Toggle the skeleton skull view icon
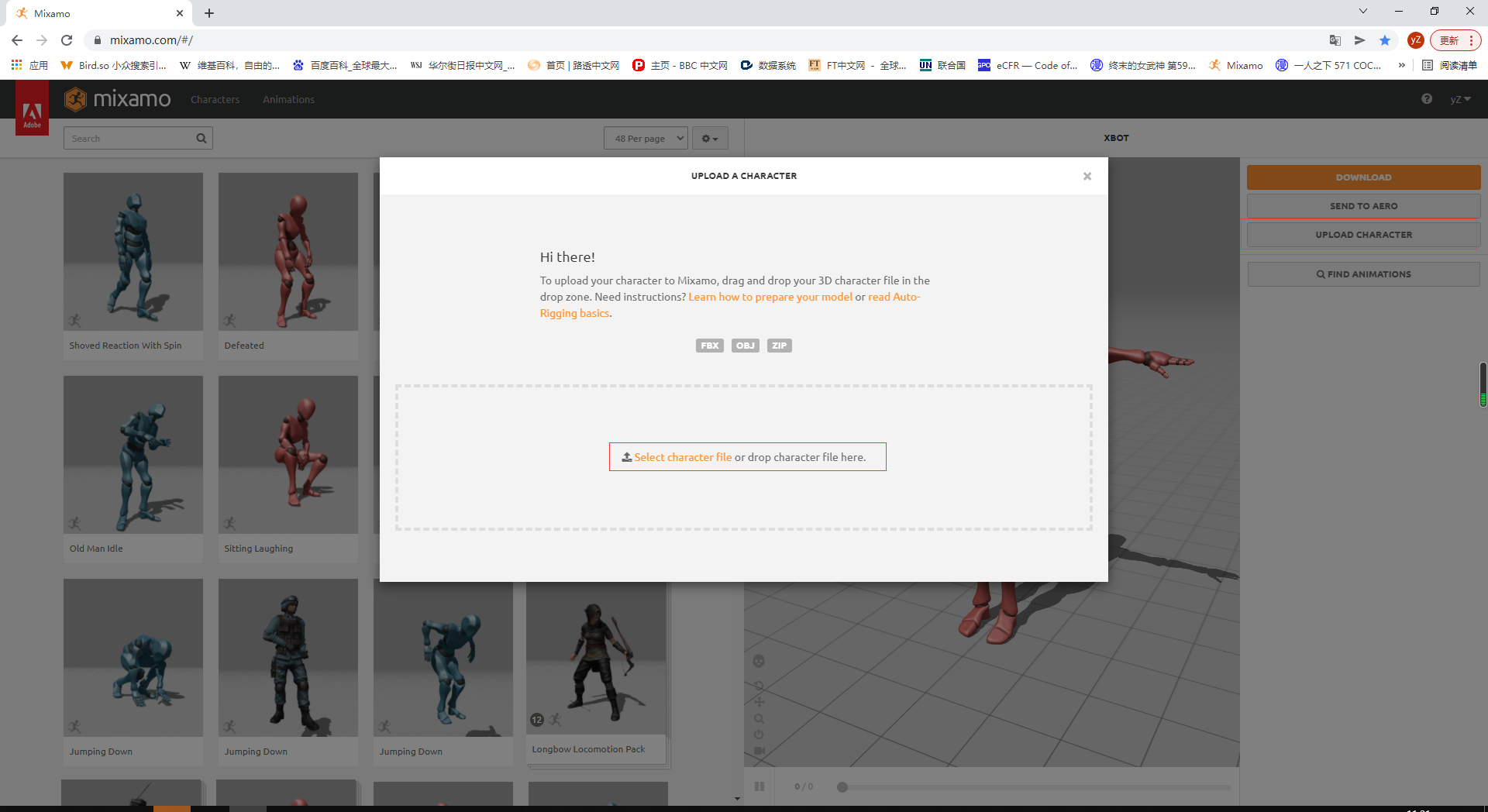 click(x=759, y=661)
